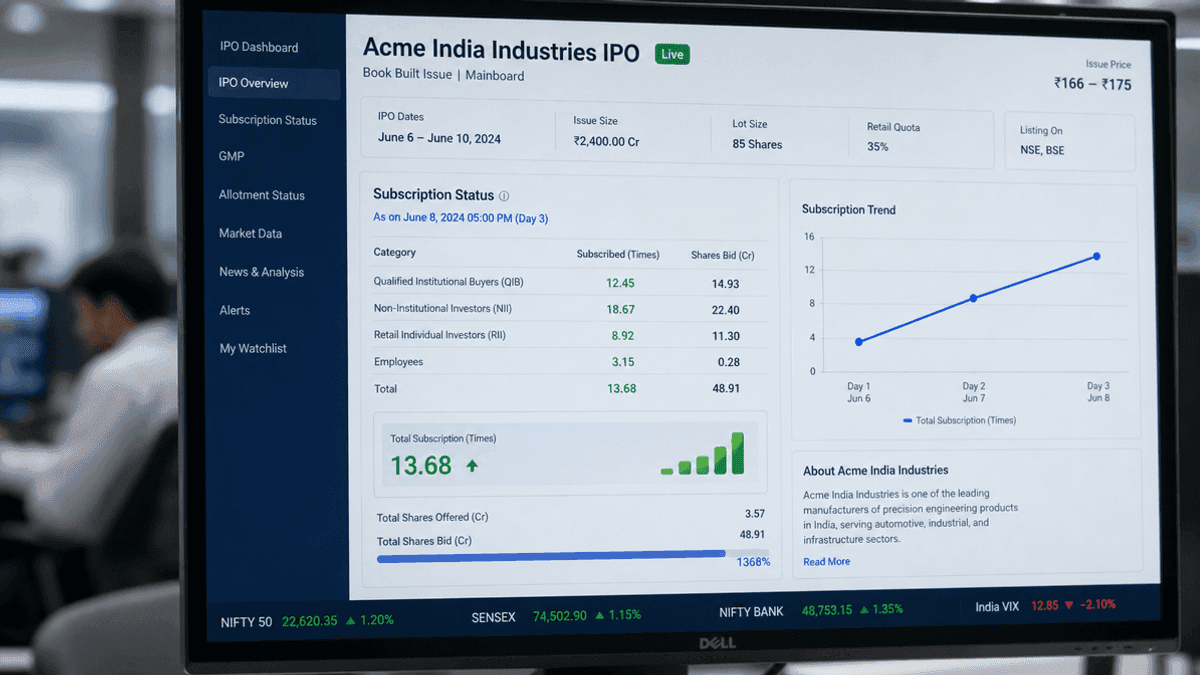The image size is (1200, 675).
Task: Click the Non-Institutional Investors (NII) row label
Action: point(442,309)
